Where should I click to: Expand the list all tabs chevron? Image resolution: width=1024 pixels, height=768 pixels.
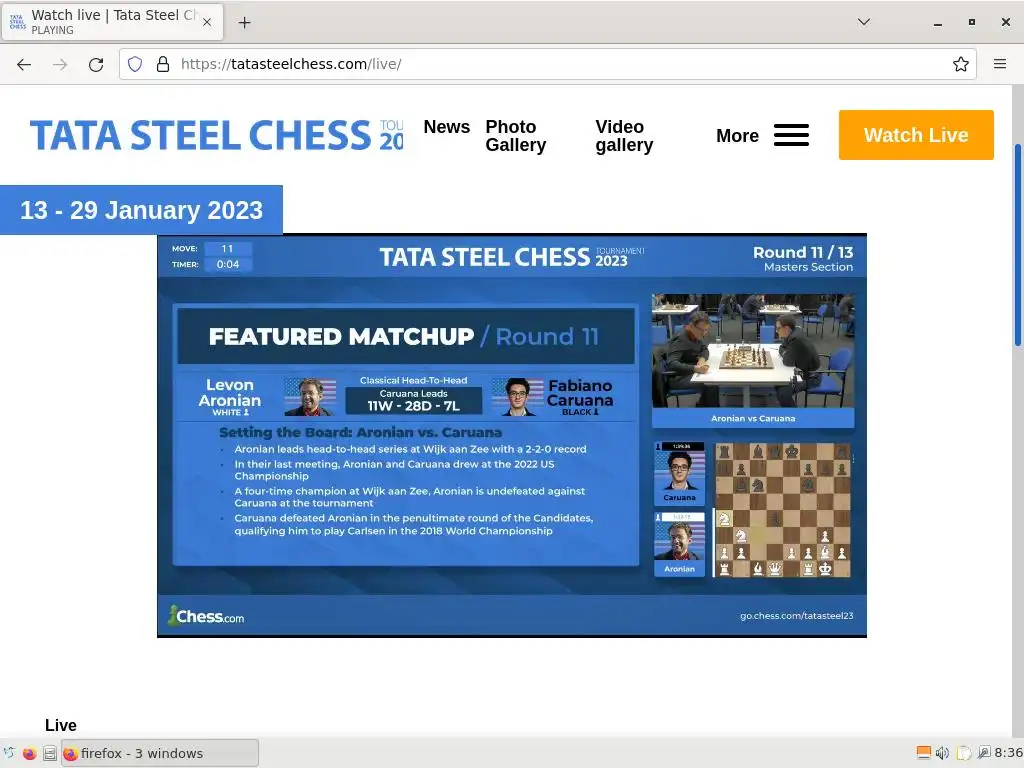pos(863,22)
